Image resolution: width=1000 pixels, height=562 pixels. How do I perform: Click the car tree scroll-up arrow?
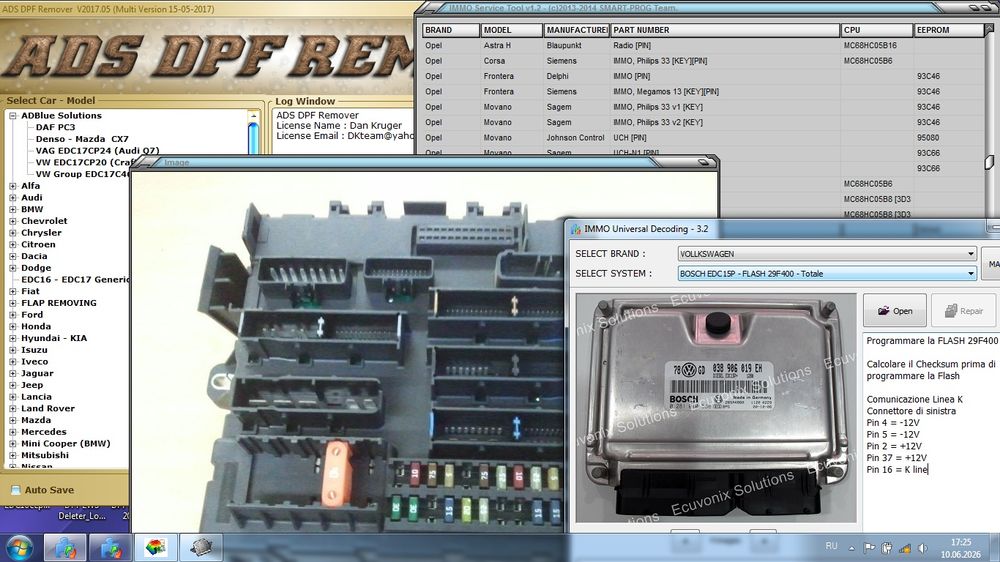[x=253, y=116]
